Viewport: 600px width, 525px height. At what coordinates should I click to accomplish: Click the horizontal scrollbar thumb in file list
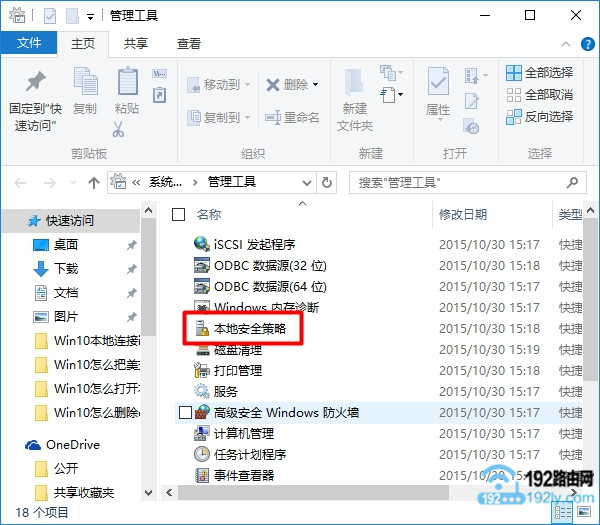pos(313,492)
